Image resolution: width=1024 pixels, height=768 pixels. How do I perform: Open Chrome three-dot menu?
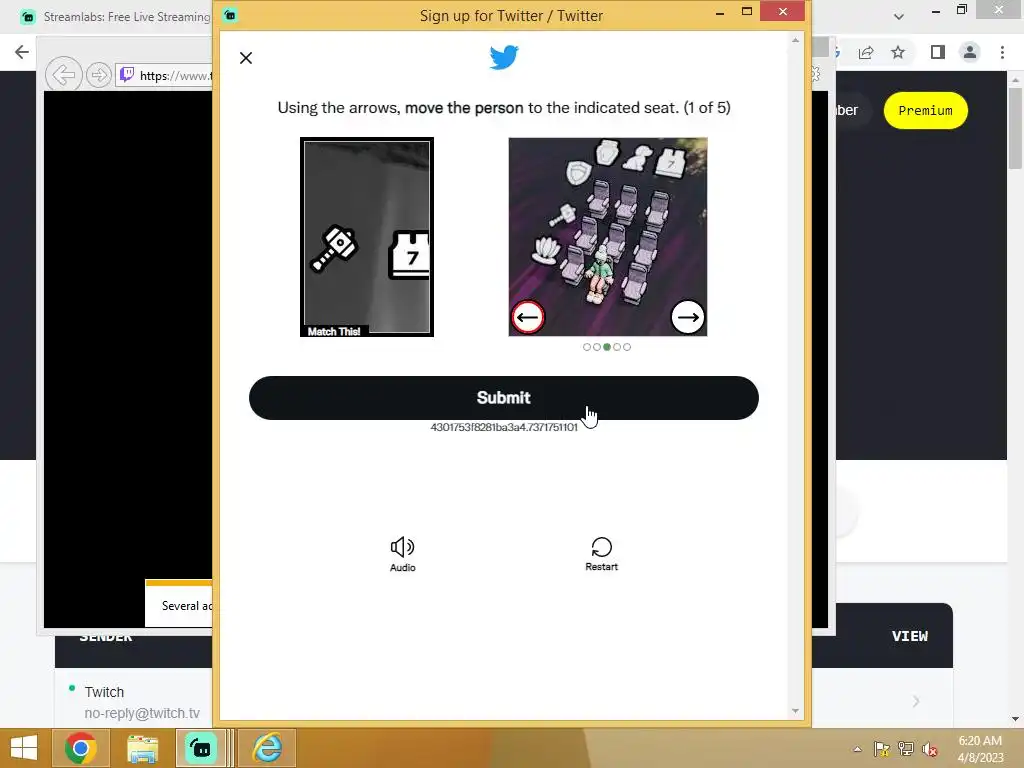point(1002,52)
